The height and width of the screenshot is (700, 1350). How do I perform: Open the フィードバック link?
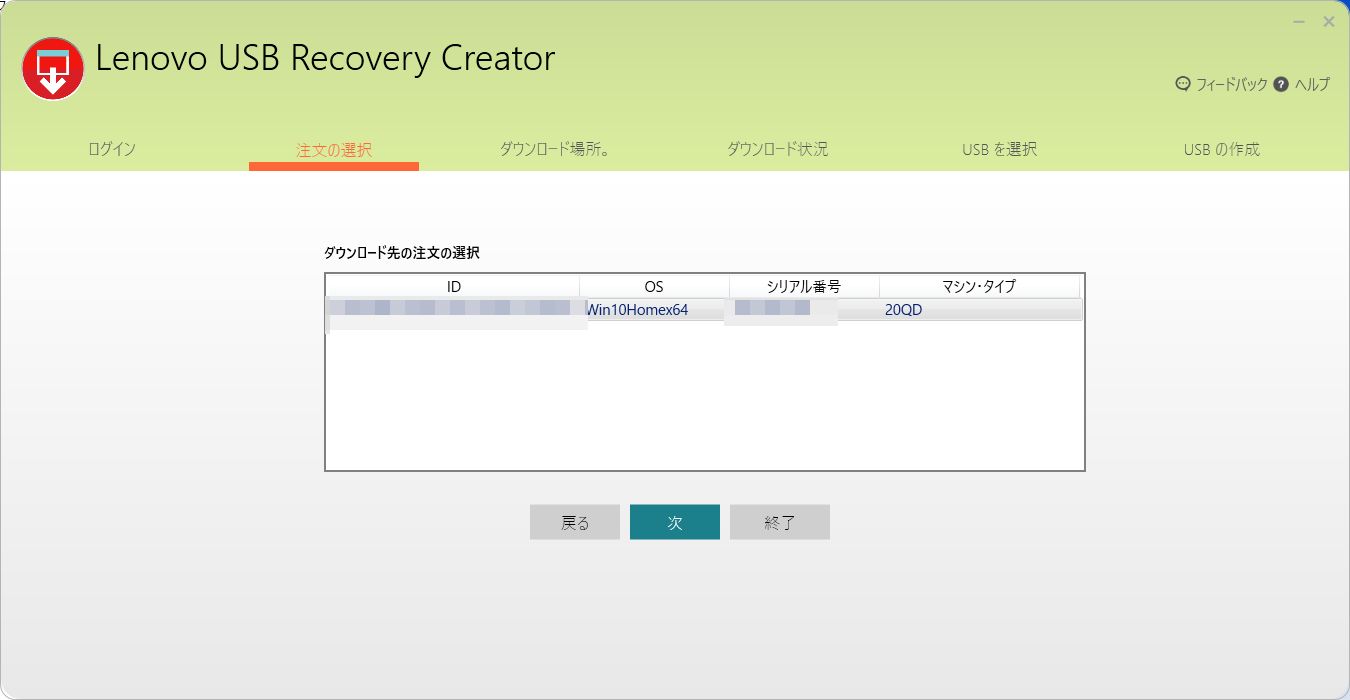click(1231, 85)
